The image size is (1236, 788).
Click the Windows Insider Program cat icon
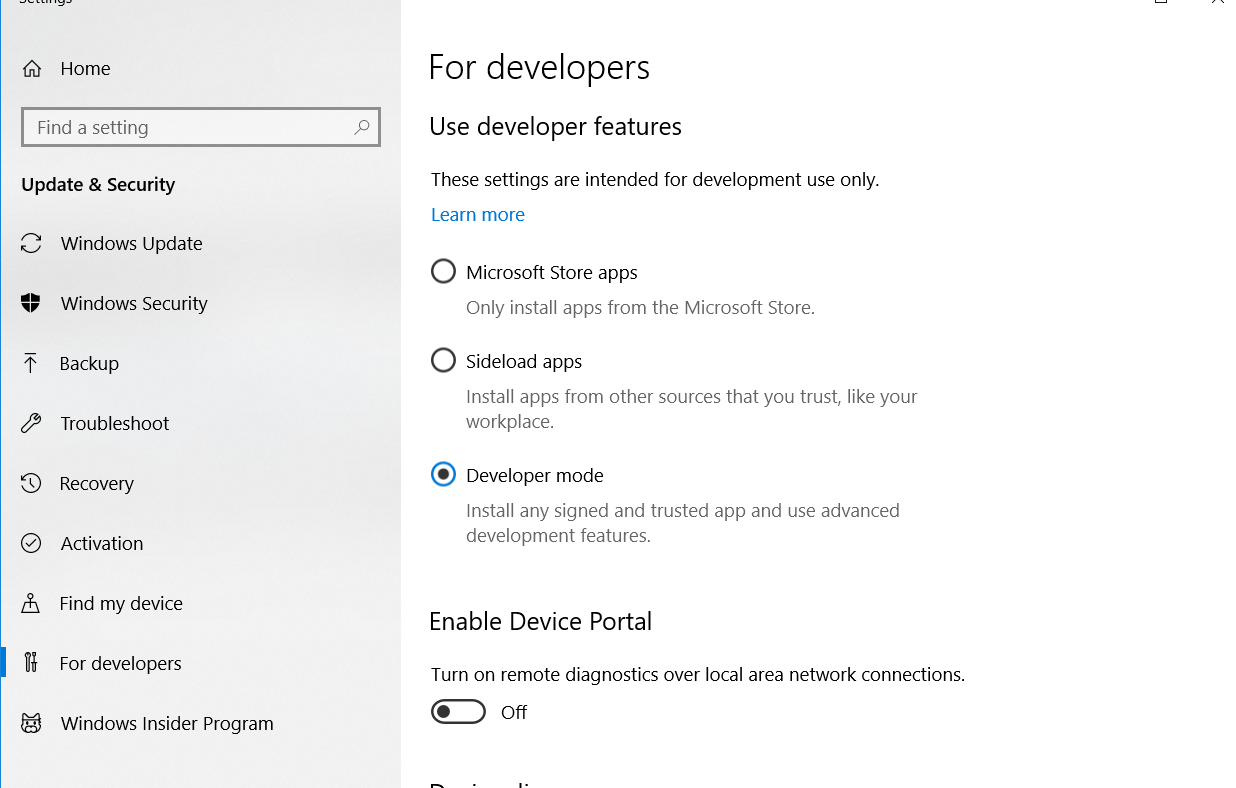coord(31,723)
